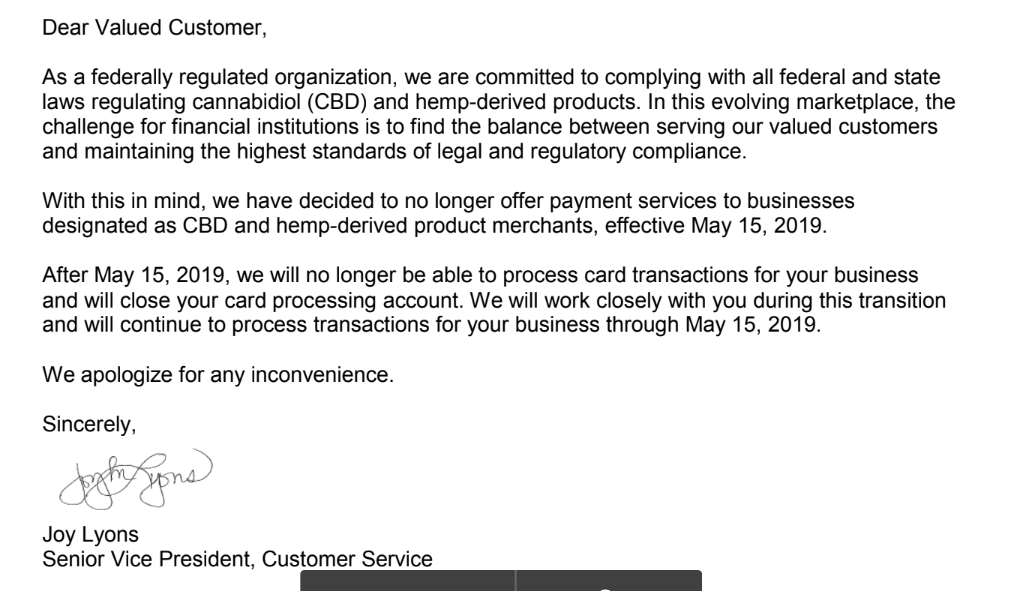1017x591 pixels.
Task: Click the phrase 'through May 15, 2019.'
Action: pyautogui.click(x=713, y=324)
